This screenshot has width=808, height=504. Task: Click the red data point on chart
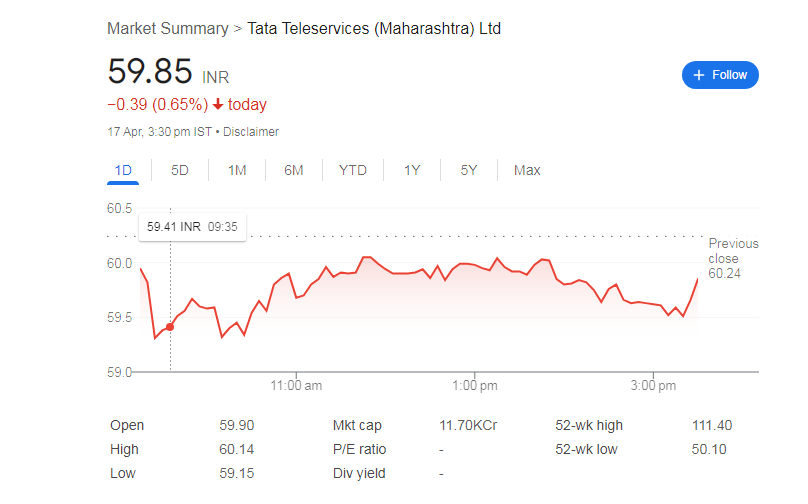(x=170, y=326)
